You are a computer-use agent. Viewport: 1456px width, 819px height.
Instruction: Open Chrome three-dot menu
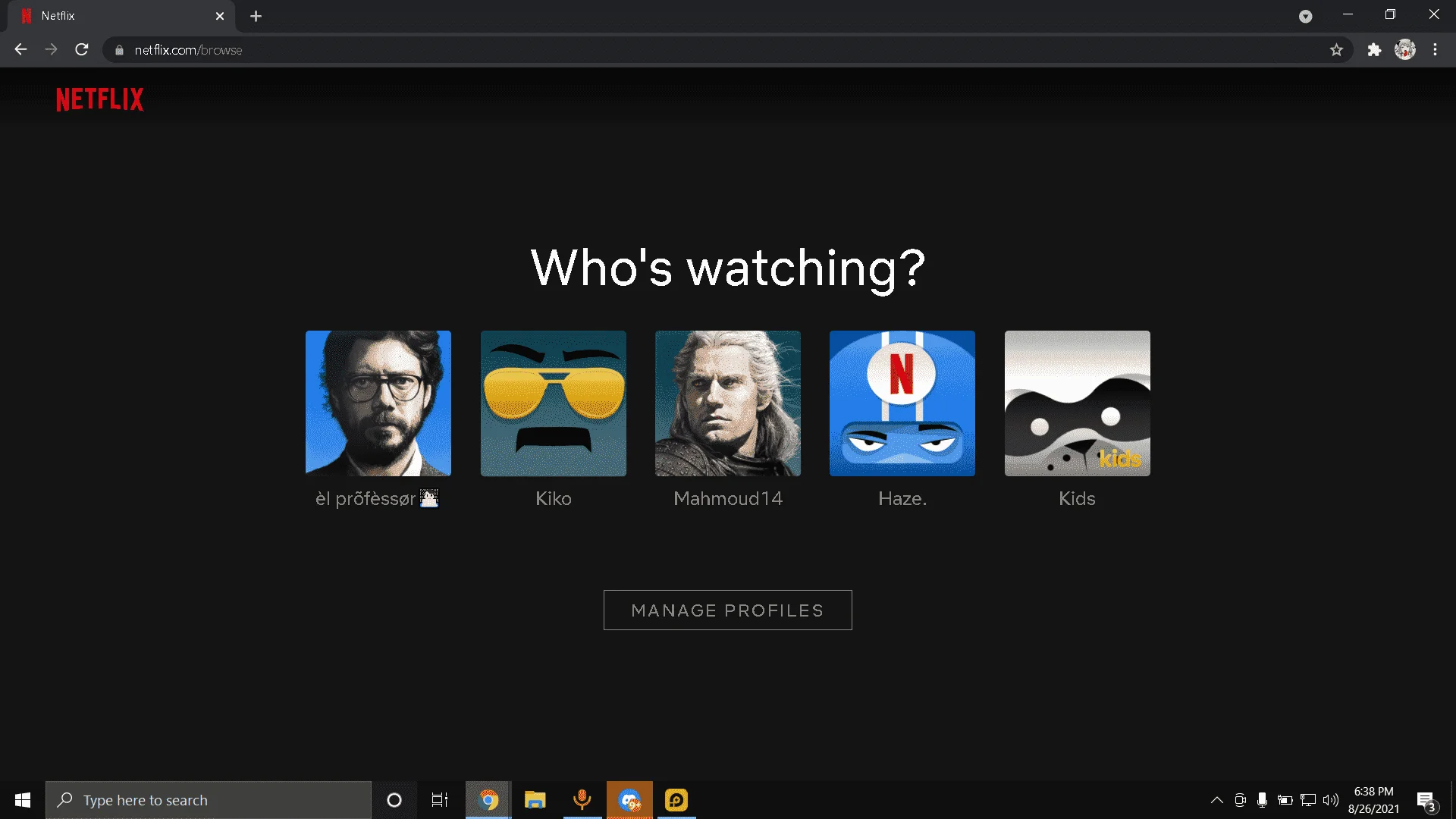click(x=1435, y=50)
